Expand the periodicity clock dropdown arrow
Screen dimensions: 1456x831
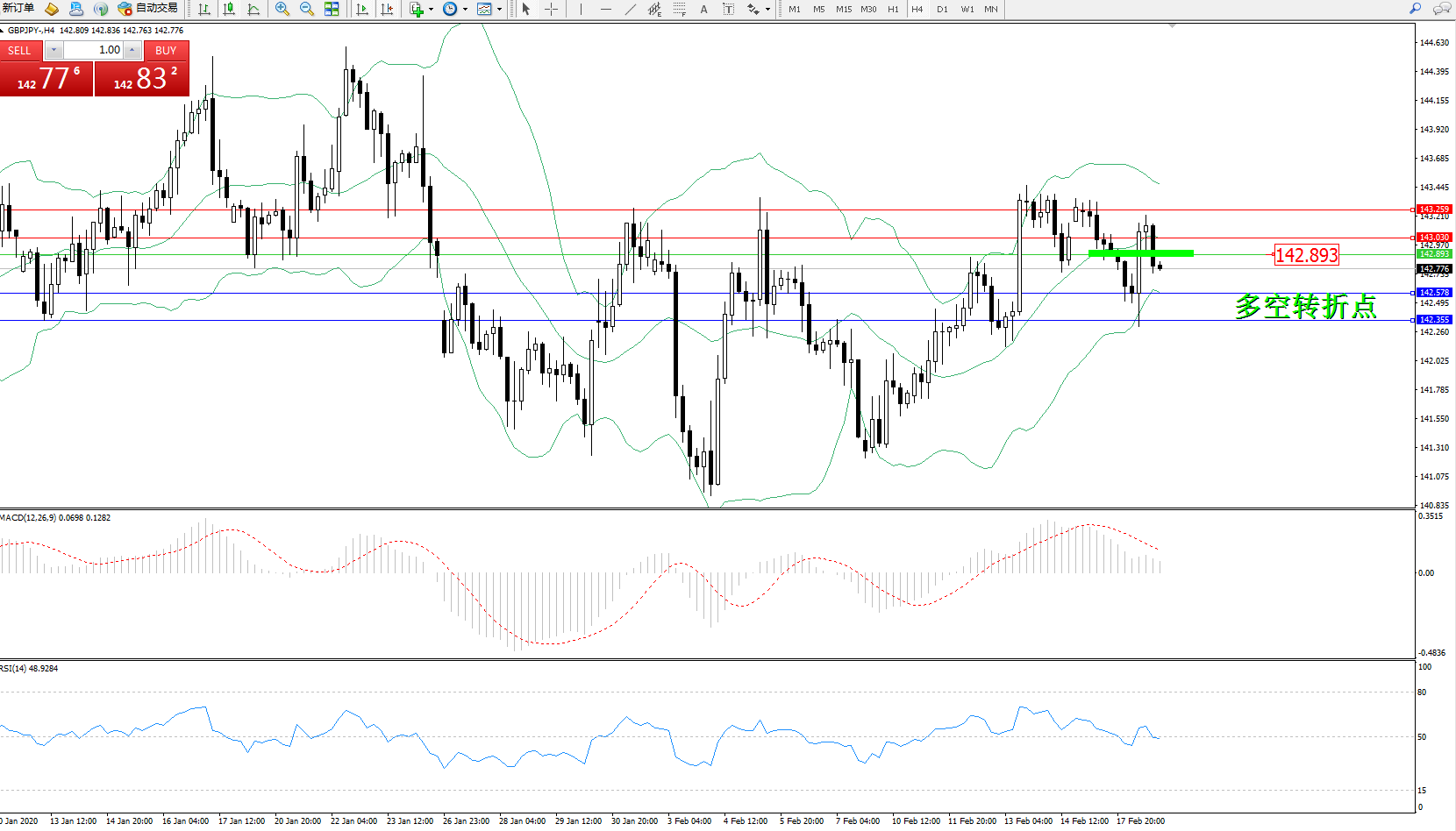(x=465, y=9)
